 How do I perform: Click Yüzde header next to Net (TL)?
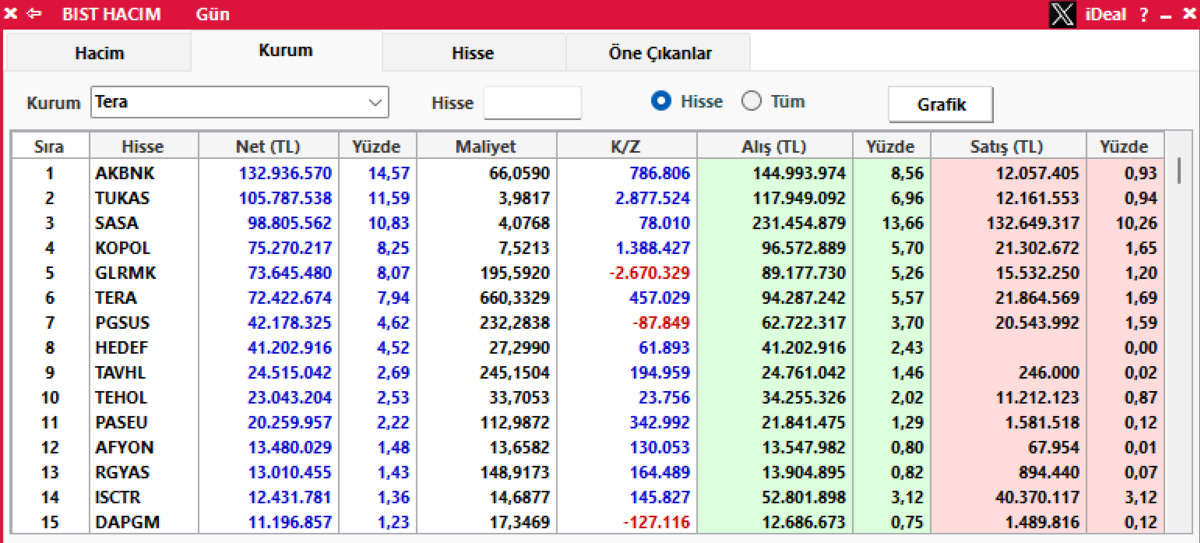pos(377,146)
